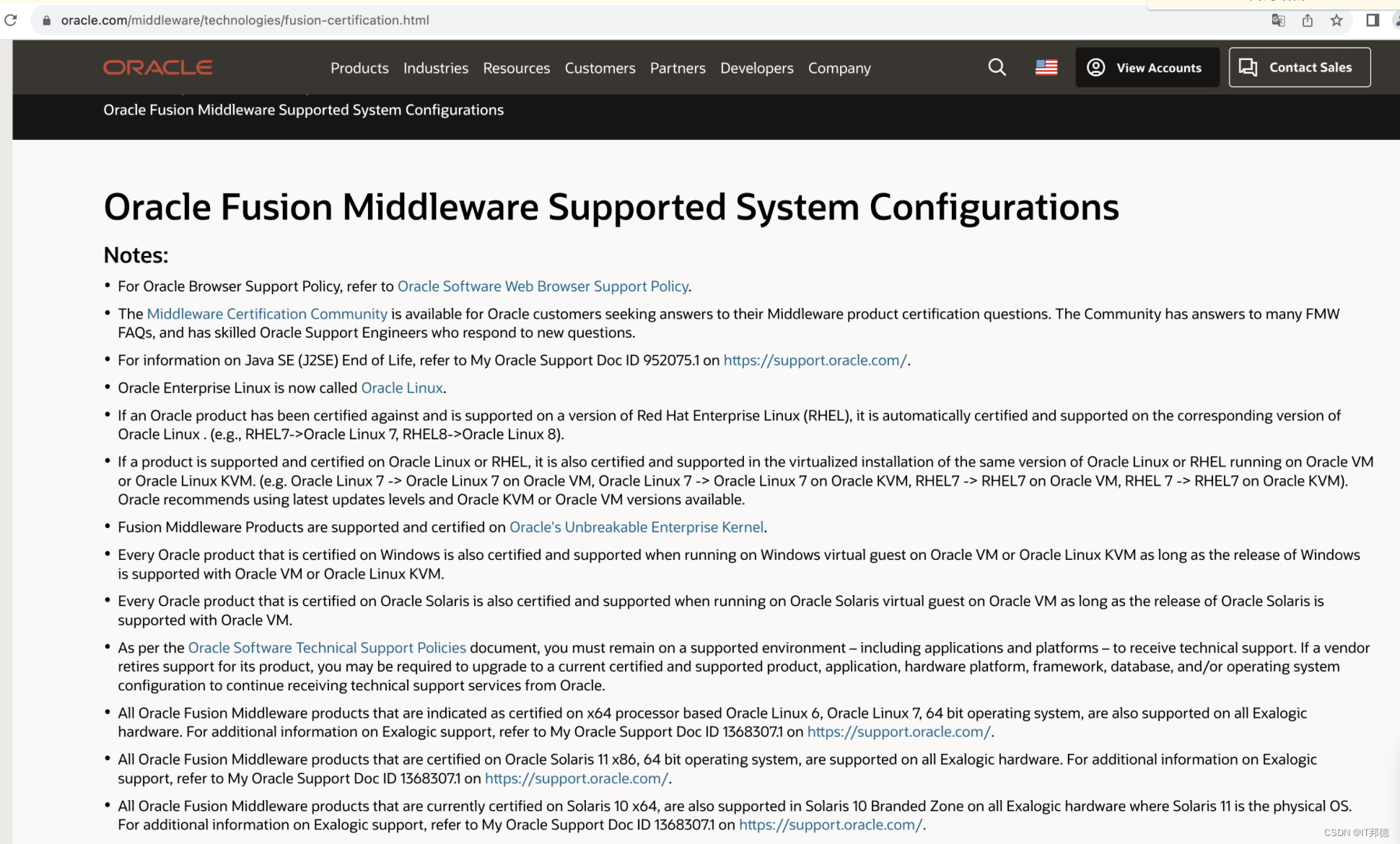1400x844 pixels.
Task: Click the Oracle Fusion Middleware Supported System Configurations banner text
Action: click(x=304, y=110)
